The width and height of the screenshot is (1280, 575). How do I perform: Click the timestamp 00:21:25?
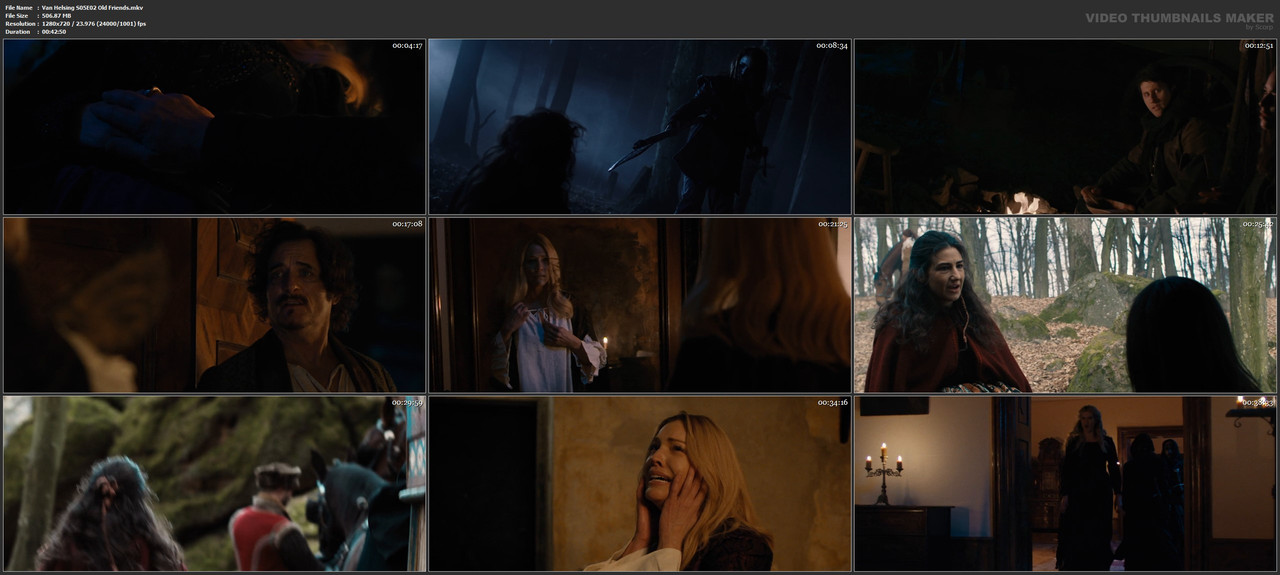[832, 224]
